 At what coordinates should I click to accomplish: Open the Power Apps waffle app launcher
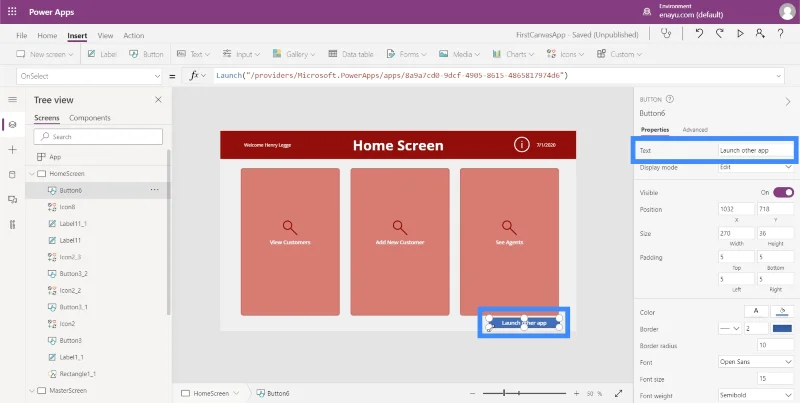pyautogui.click(x=12, y=12)
